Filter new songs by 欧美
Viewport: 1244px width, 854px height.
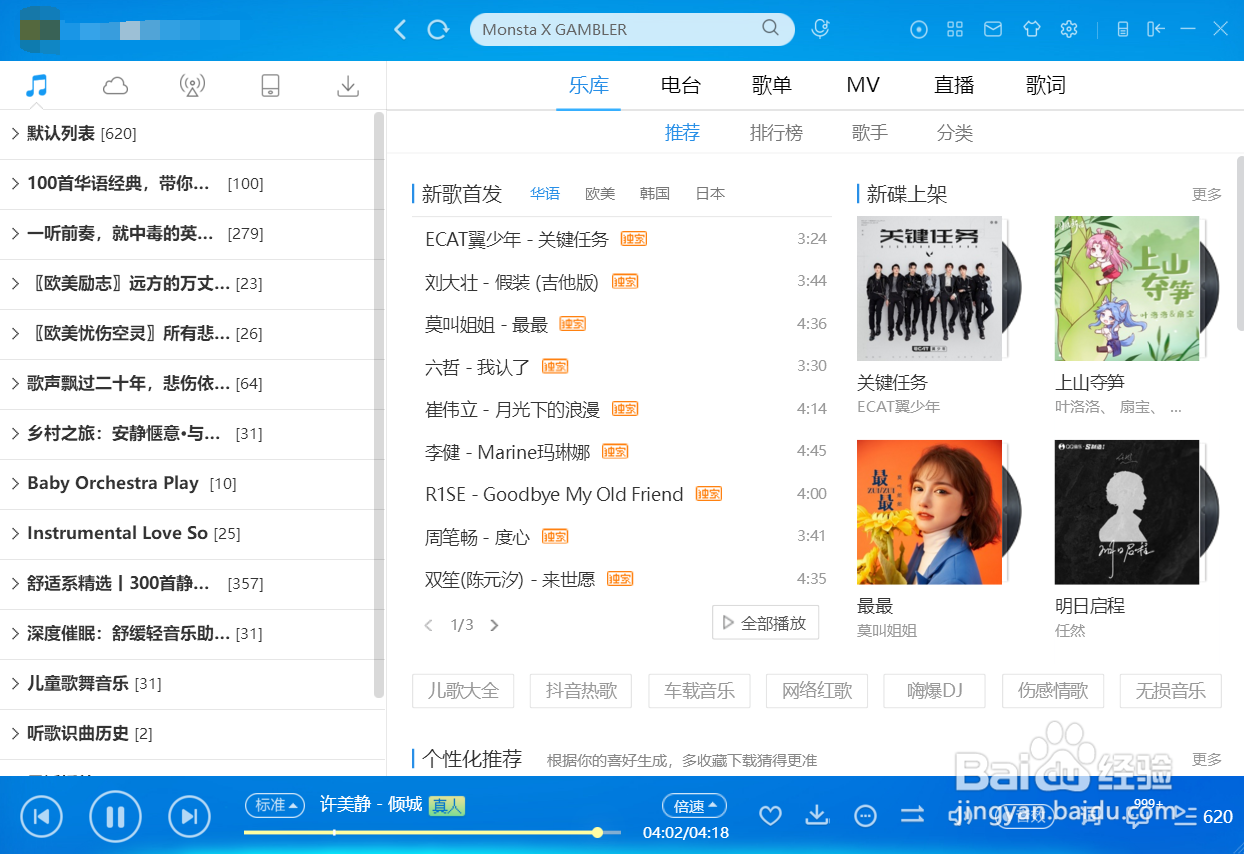click(x=600, y=194)
